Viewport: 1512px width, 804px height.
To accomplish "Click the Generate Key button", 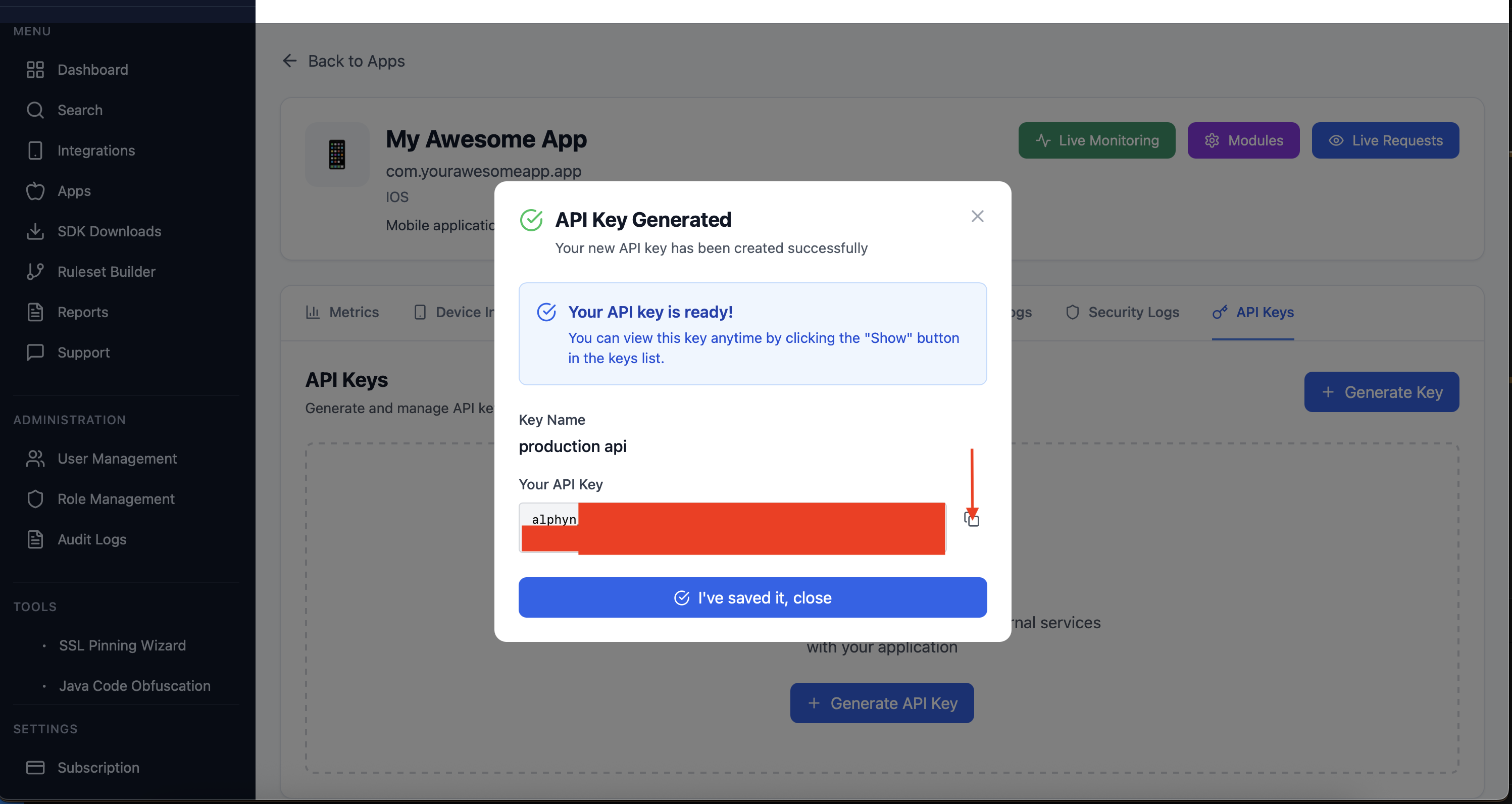I will coord(1382,392).
